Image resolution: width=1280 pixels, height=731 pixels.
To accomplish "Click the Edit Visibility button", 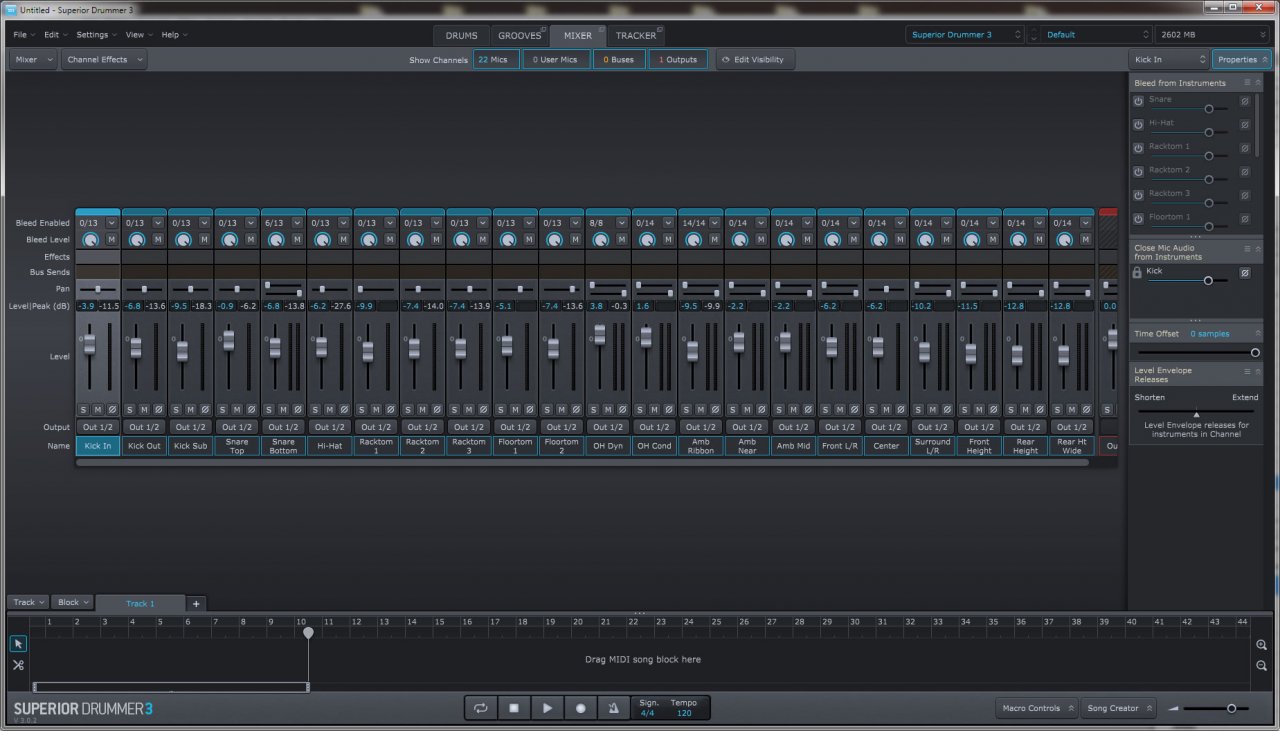I will (x=756, y=59).
